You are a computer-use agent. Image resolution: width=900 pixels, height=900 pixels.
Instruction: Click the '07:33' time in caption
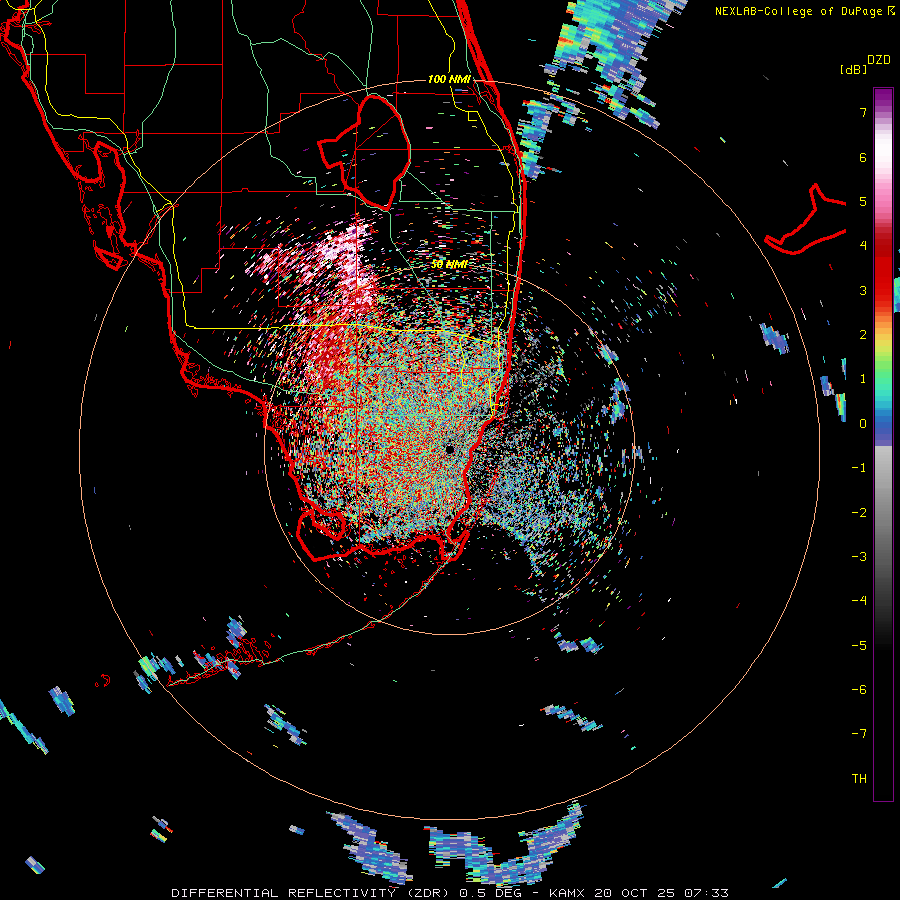pos(706,893)
